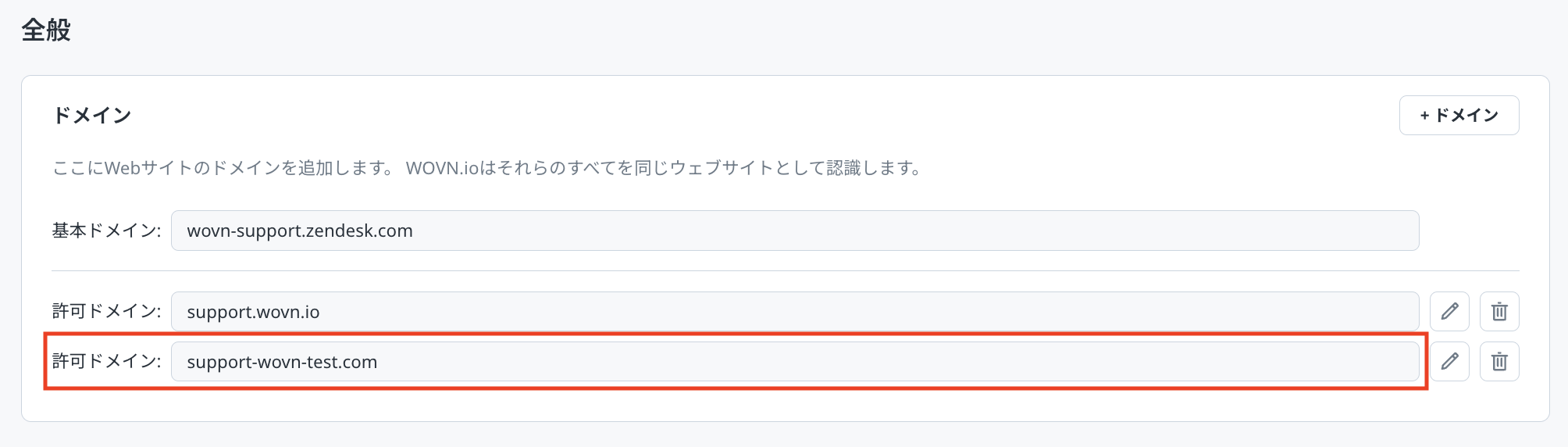Screen dimensions: 1568x447
Task: Click the + ドメイン add button
Action: [x=1459, y=116]
